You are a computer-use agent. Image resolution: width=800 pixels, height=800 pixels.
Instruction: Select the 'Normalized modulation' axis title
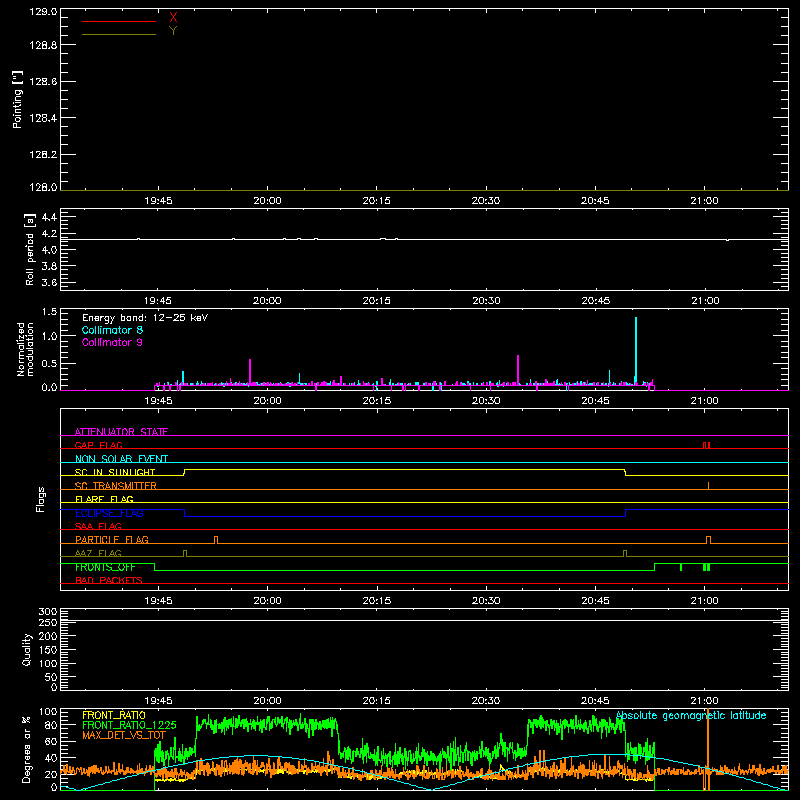[x=25, y=349]
